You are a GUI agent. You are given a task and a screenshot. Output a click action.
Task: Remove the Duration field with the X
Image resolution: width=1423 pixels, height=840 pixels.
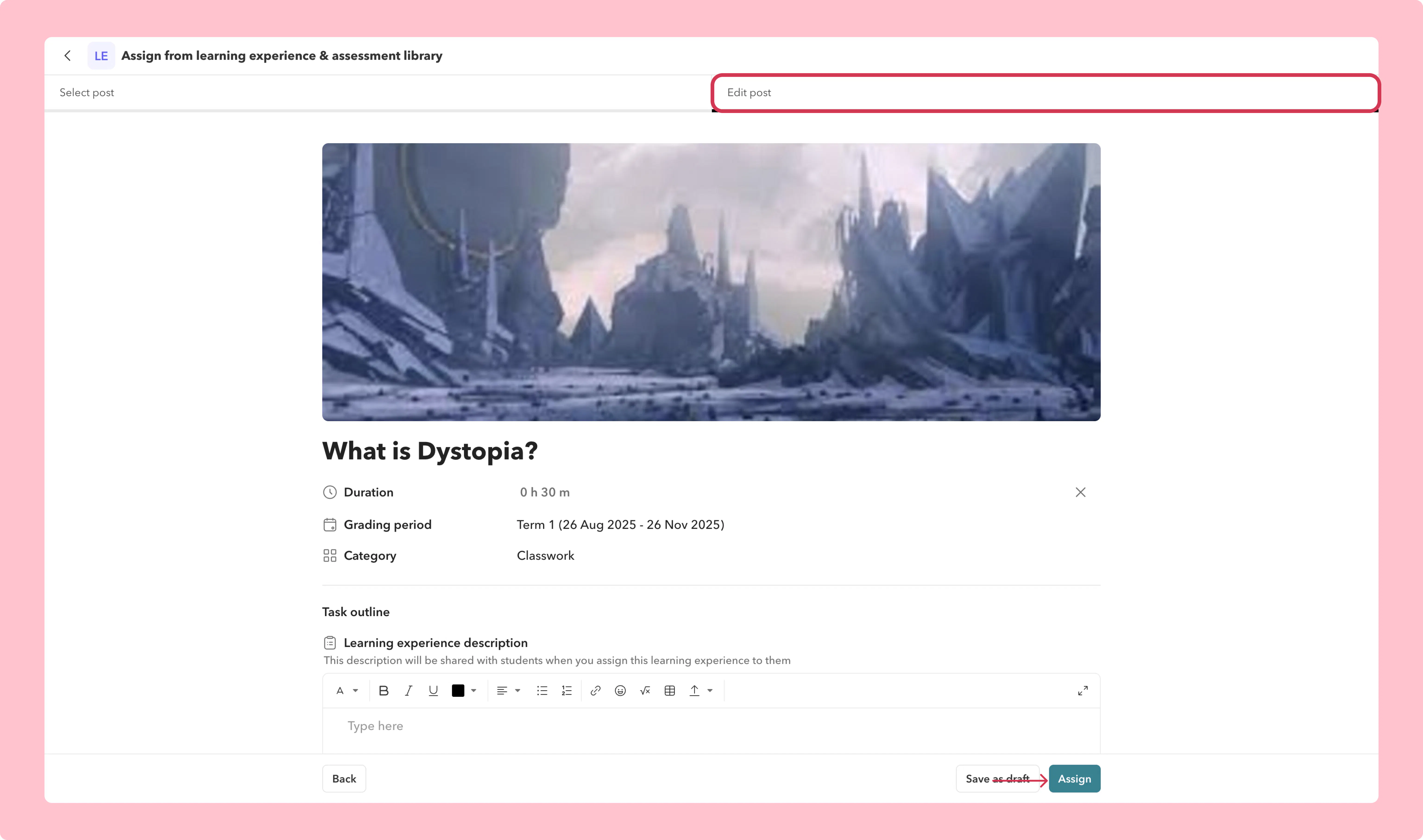(x=1080, y=492)
